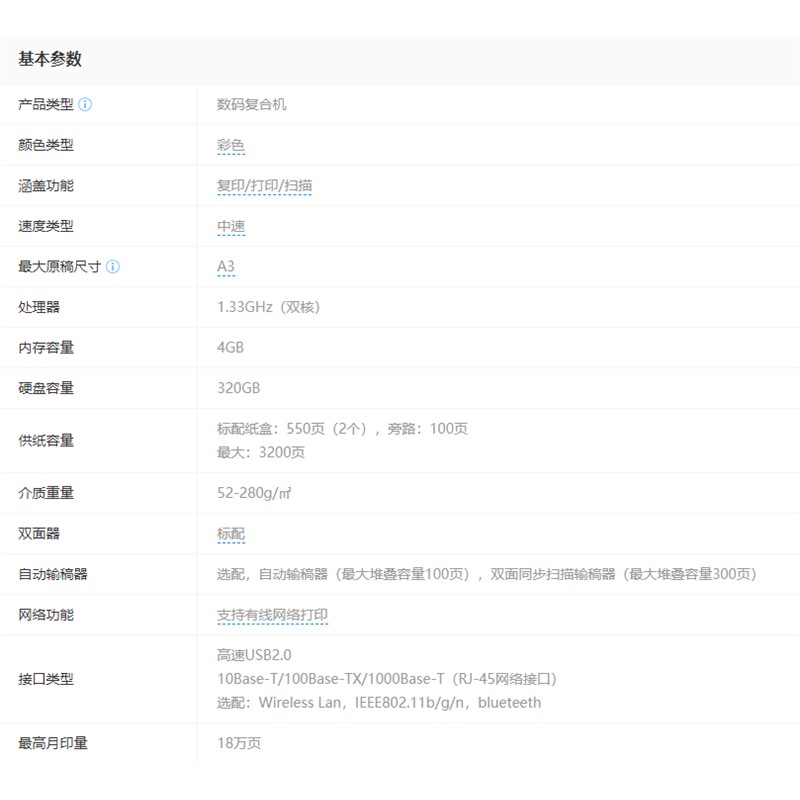Select the 中速 speed type link
Screen dimensions: 800x800
click(231, 227)
